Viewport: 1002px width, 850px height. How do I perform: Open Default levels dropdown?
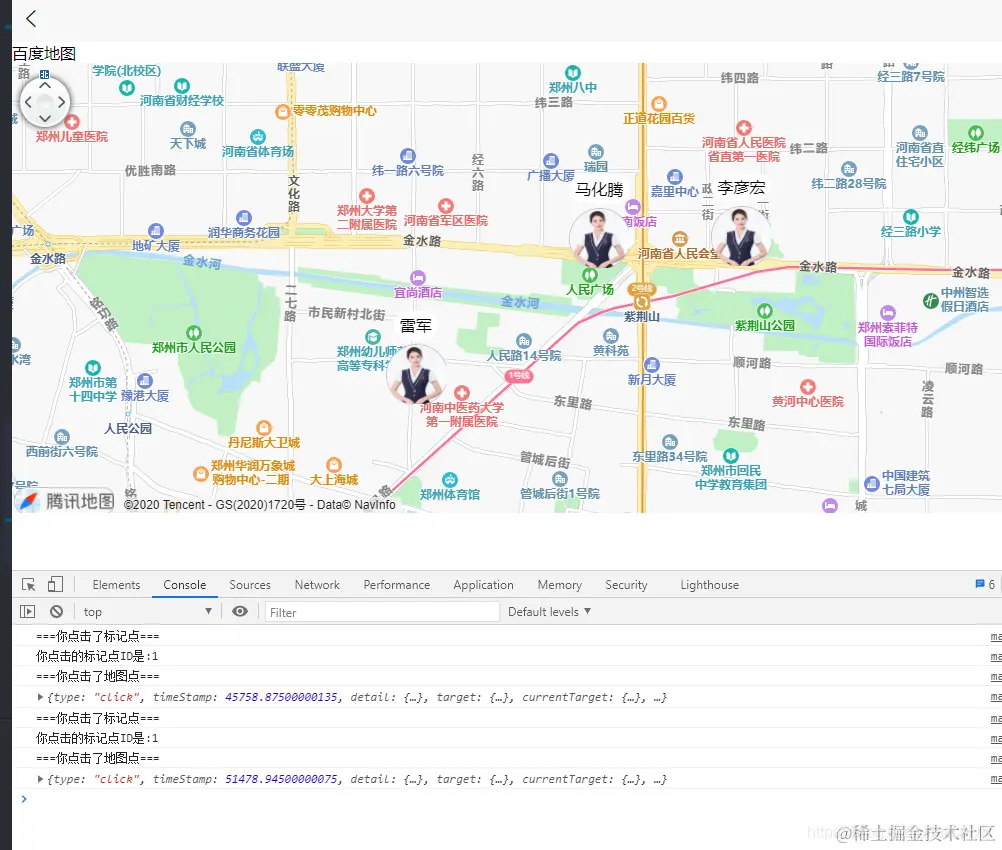(x=549, y=612)
